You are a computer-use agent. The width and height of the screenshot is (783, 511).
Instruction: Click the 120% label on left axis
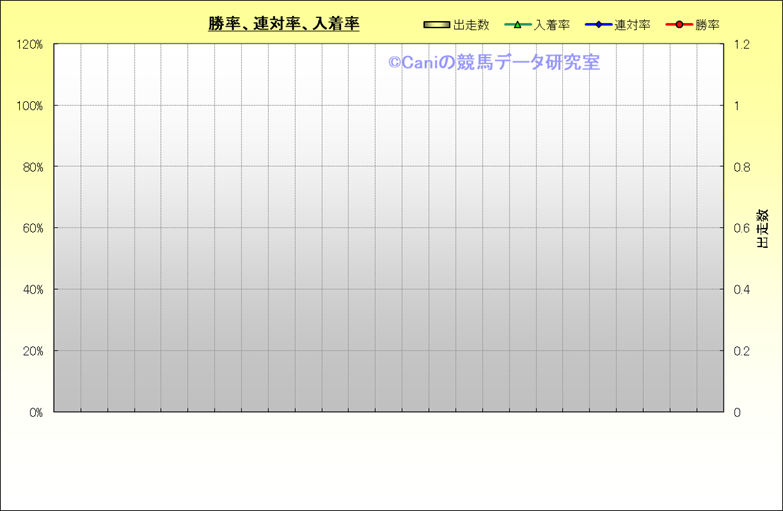pos(29,45)
